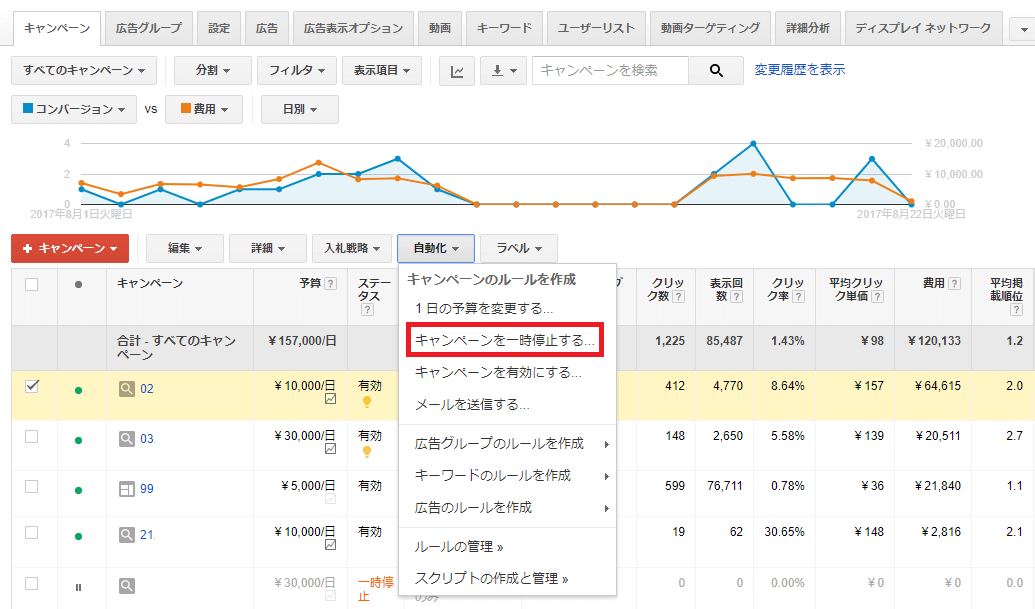Image resolution: width=1035 pixels, height=609 pixels.
Task: Open the 編集 dropdown
Action: tap(185, 249)
